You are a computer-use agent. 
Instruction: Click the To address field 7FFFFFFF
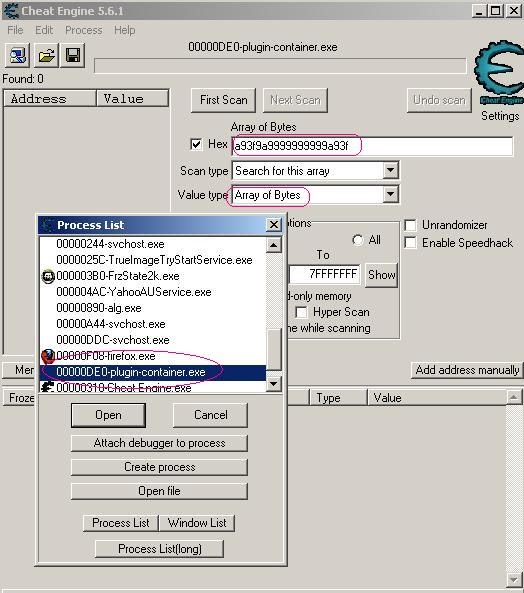(325, 274)
